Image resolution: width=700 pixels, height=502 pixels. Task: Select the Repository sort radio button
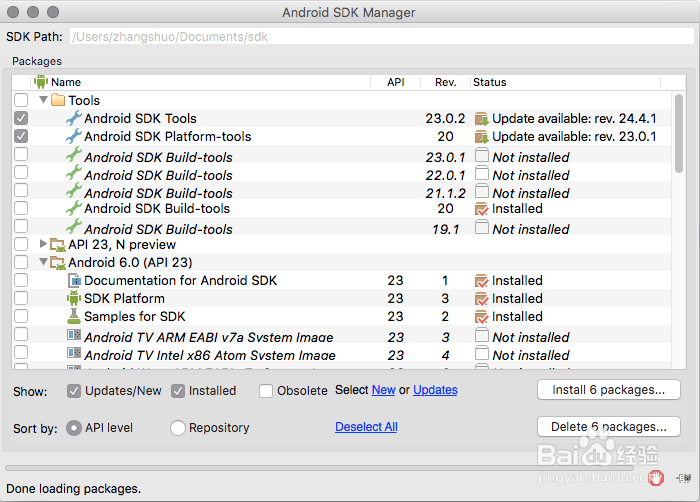point(178,428)
